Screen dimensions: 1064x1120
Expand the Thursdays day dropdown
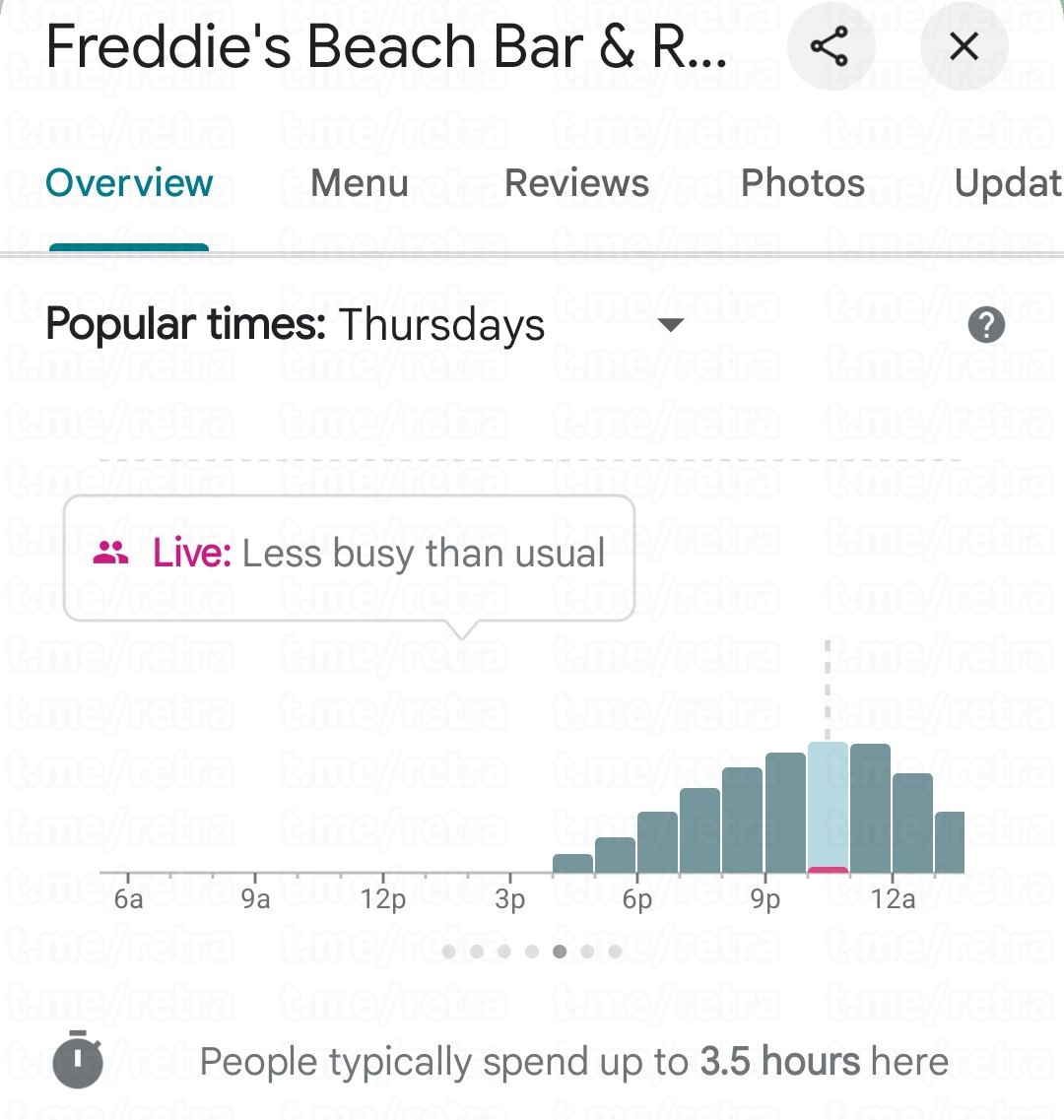coord(670,325)
